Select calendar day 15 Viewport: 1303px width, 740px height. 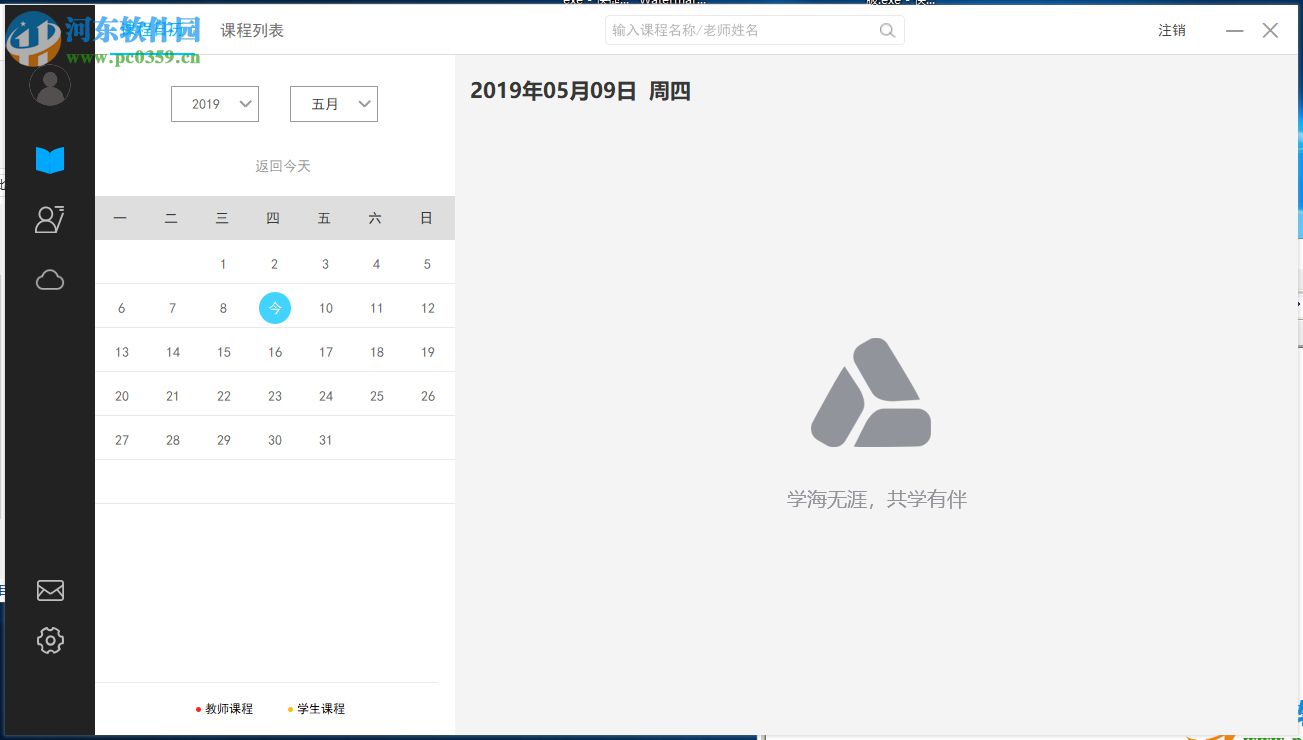click(224, 352)
